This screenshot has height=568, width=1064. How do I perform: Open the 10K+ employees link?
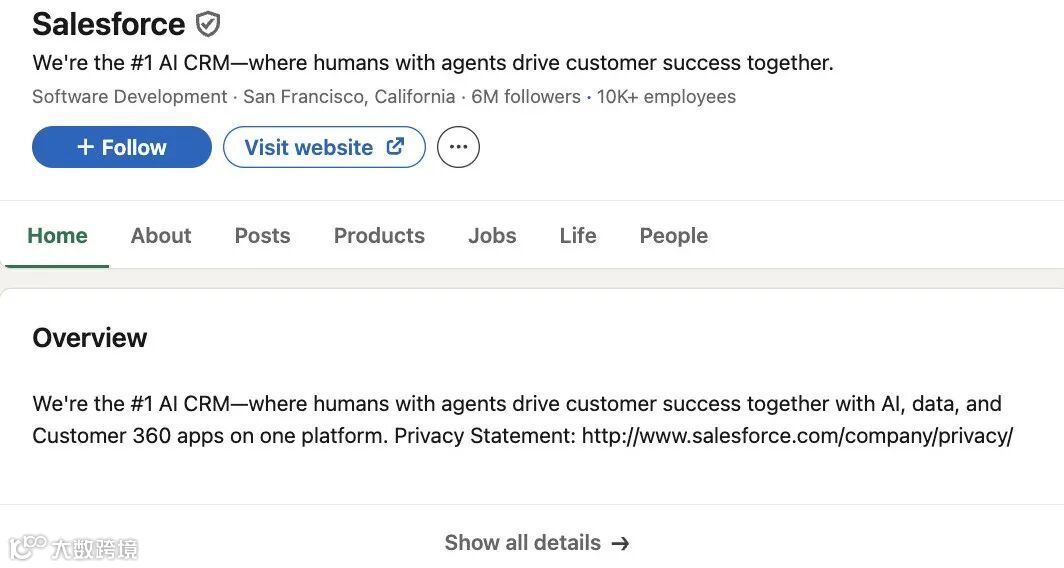666,97
